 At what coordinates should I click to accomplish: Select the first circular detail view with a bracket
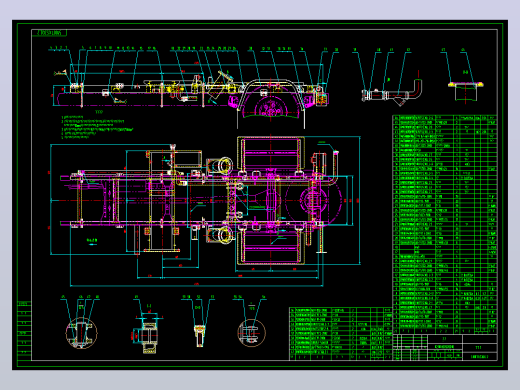point(81,333)
